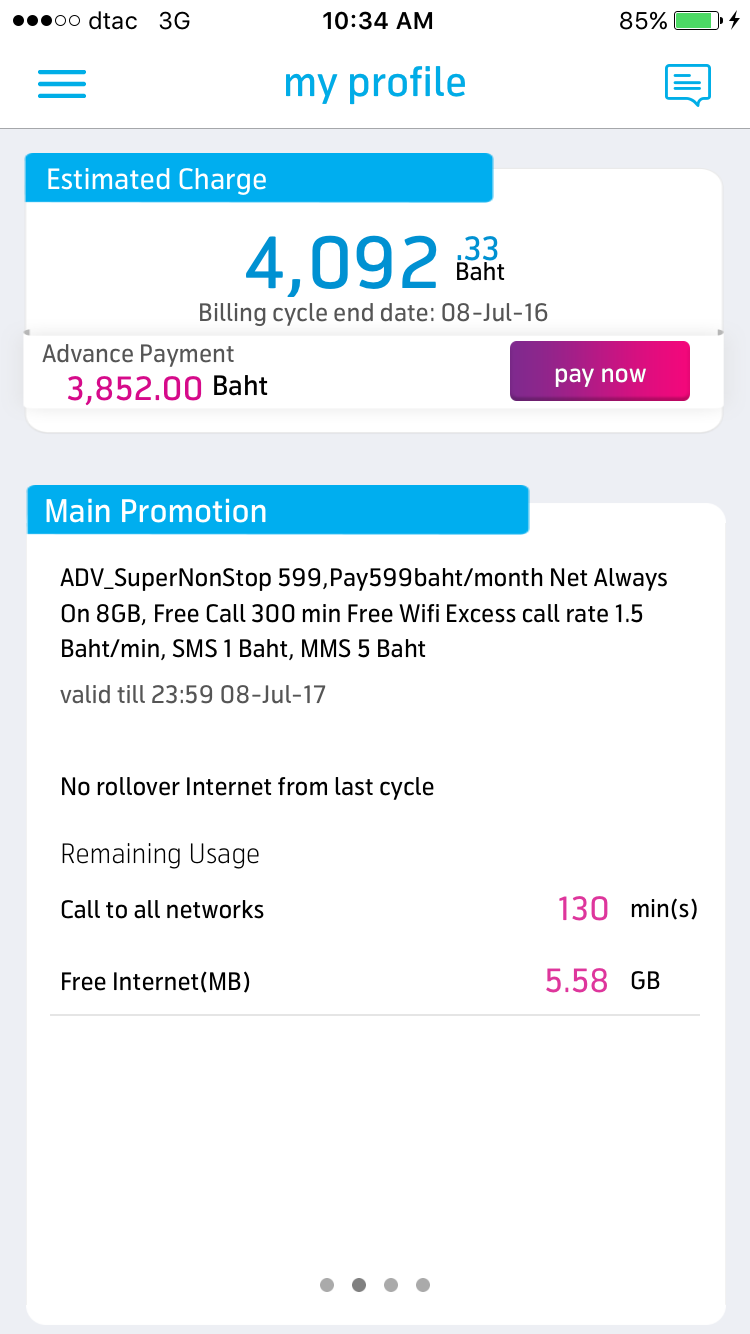Viewport: 750px width, 1334px height.
Task: Click right arrow on Estimated Charge card
Action: [x=720, y=332]
